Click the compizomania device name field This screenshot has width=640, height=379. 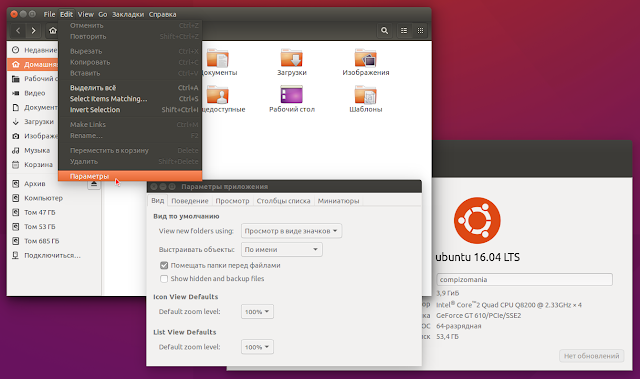pos(524,279)
